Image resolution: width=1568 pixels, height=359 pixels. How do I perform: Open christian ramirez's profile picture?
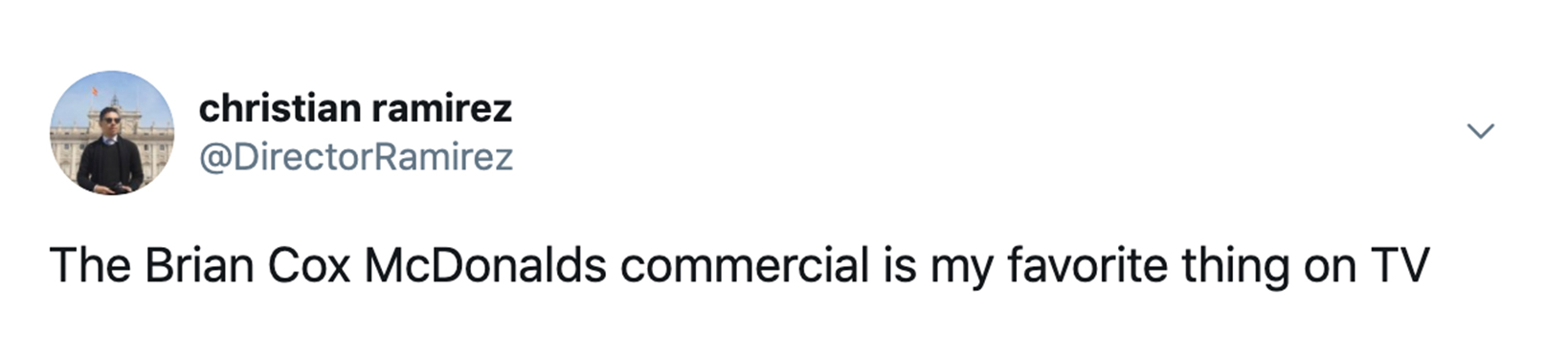click(112, 132)
